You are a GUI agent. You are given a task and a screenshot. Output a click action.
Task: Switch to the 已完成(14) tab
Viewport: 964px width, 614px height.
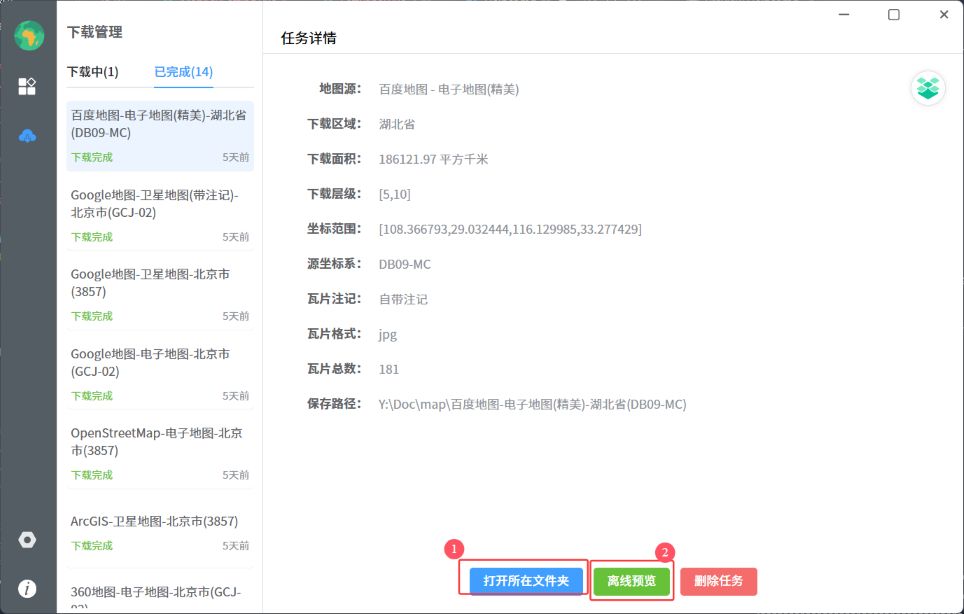tap(183, 72)
